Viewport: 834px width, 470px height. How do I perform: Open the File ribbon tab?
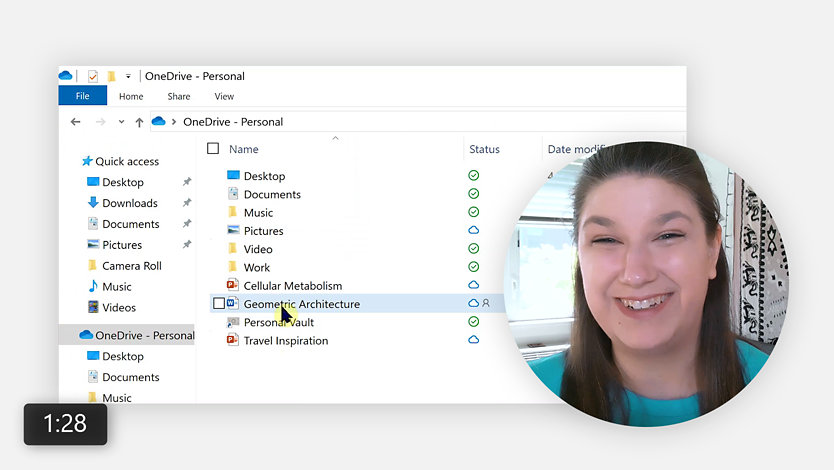[x=82, y=96]
